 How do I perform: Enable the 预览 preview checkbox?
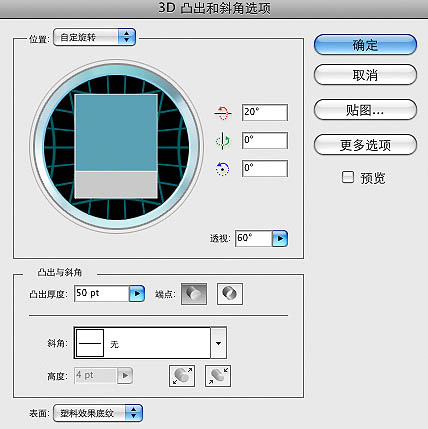pyautogui.click(x=348, y=177)
